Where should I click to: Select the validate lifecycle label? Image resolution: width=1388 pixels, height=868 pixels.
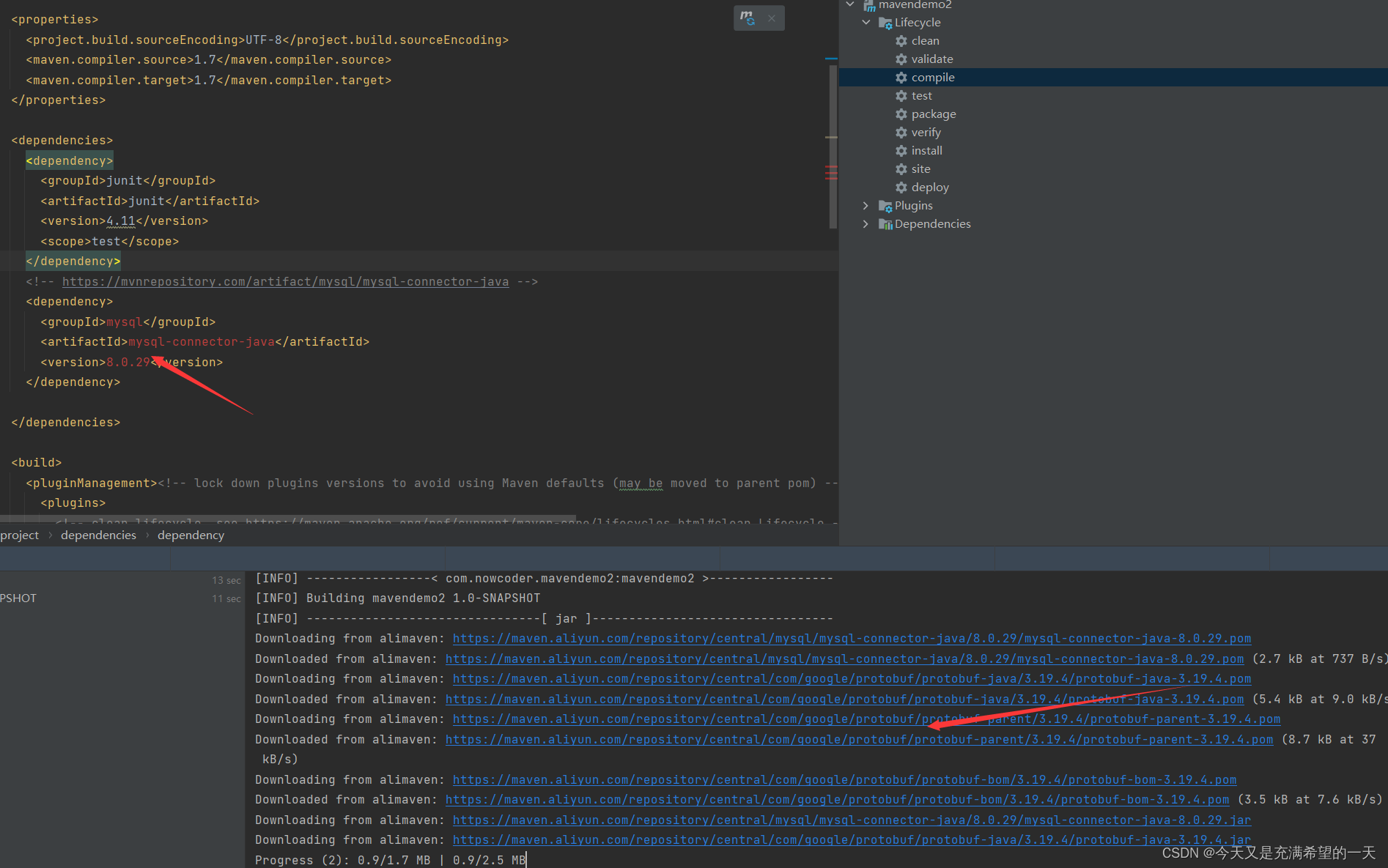point(932,59)
